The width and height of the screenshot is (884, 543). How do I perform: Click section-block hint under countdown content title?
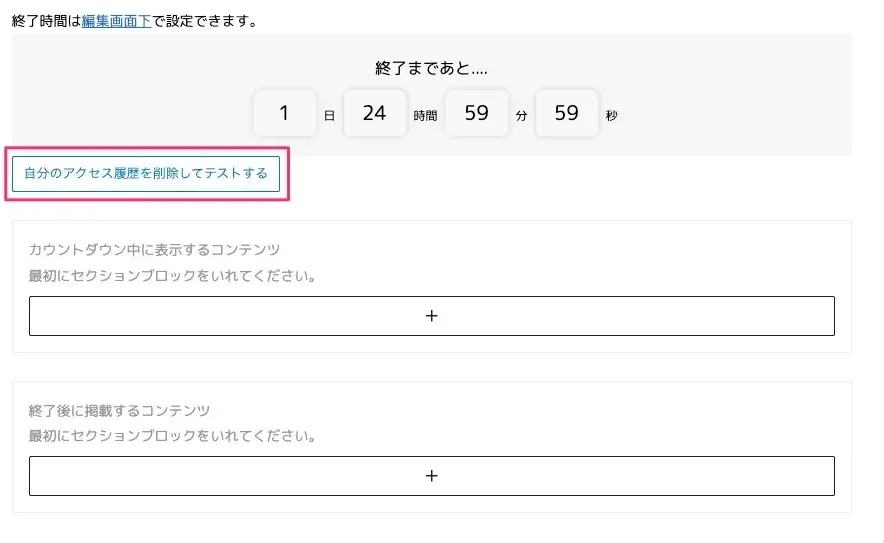(172, 275)
